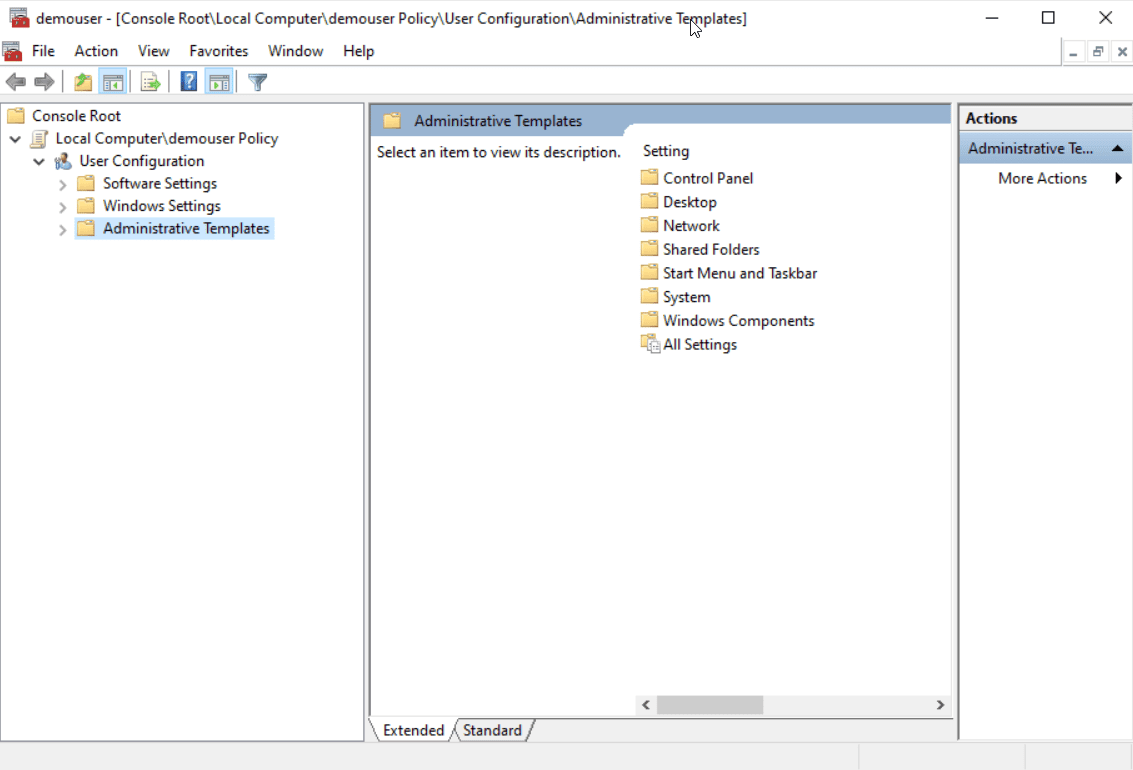Click scrollbar right arrow in settings list
This screenshot has height=770, width=1133.
tap(940, 704)
